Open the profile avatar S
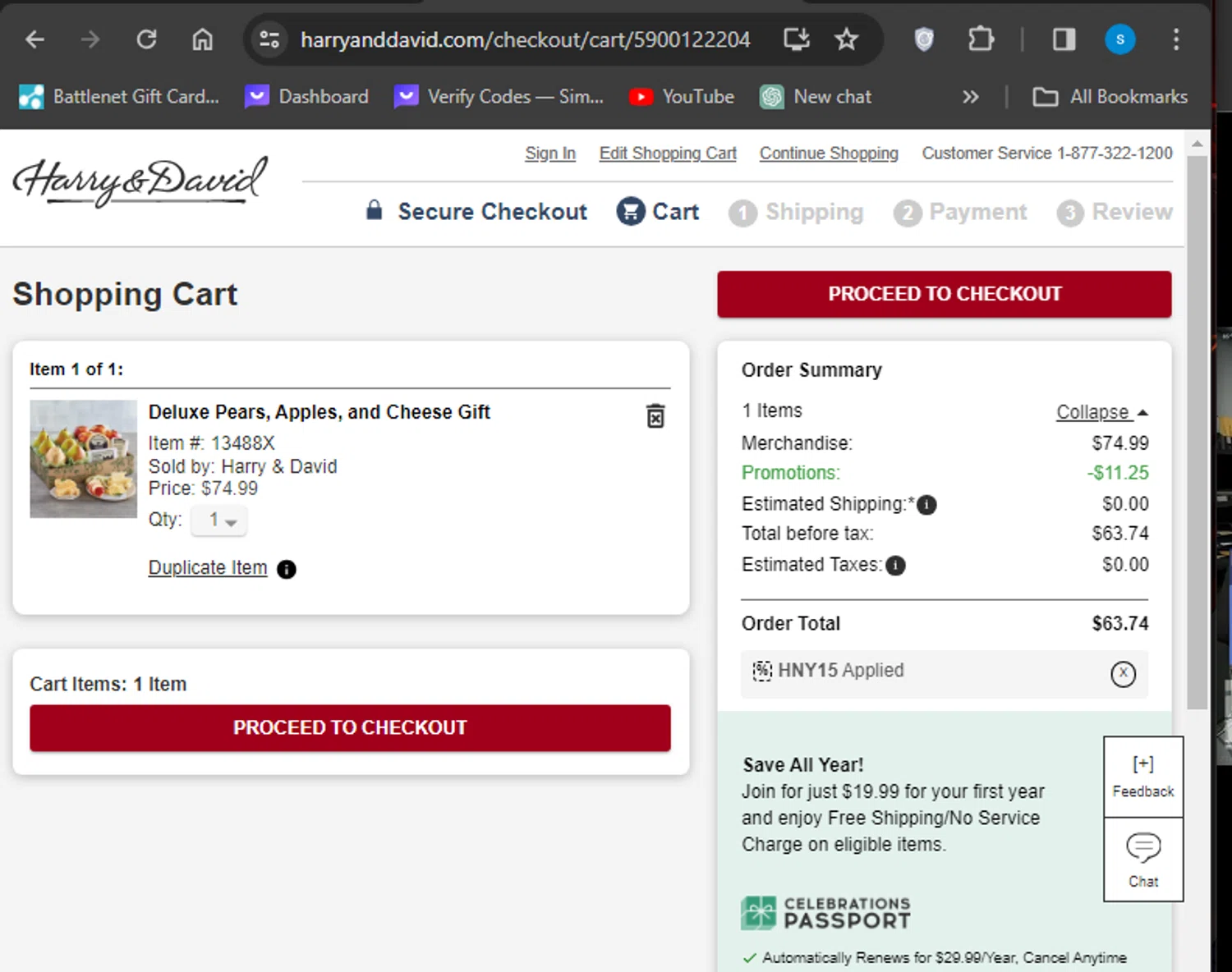 tap(1119, 39)
